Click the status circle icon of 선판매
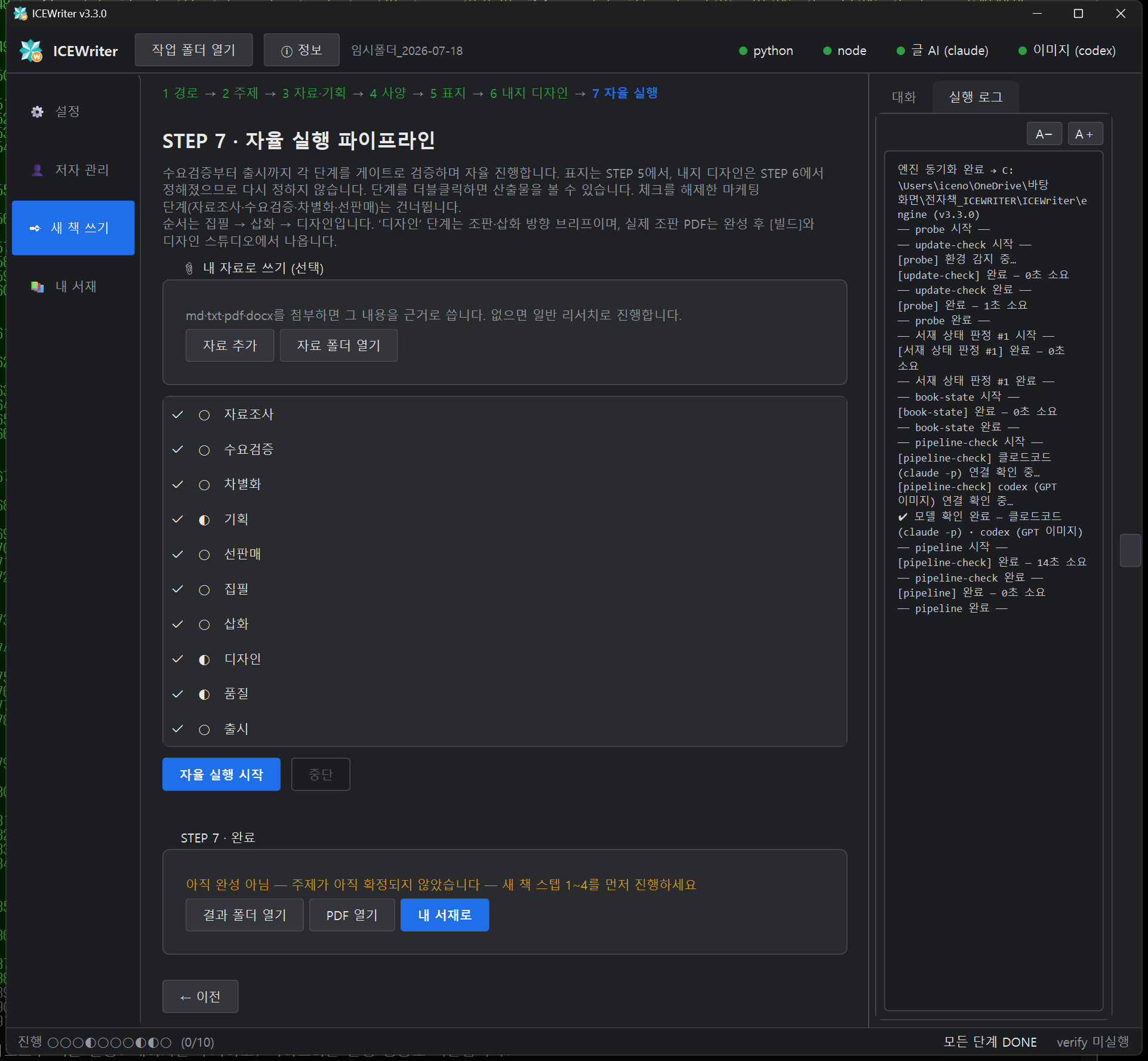 point(204,555)
